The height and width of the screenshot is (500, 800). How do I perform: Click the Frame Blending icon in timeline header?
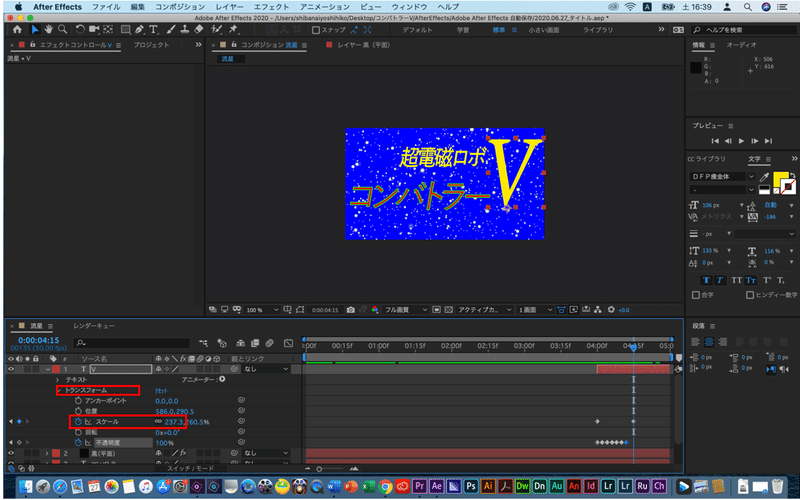click(x=256, y=343)
